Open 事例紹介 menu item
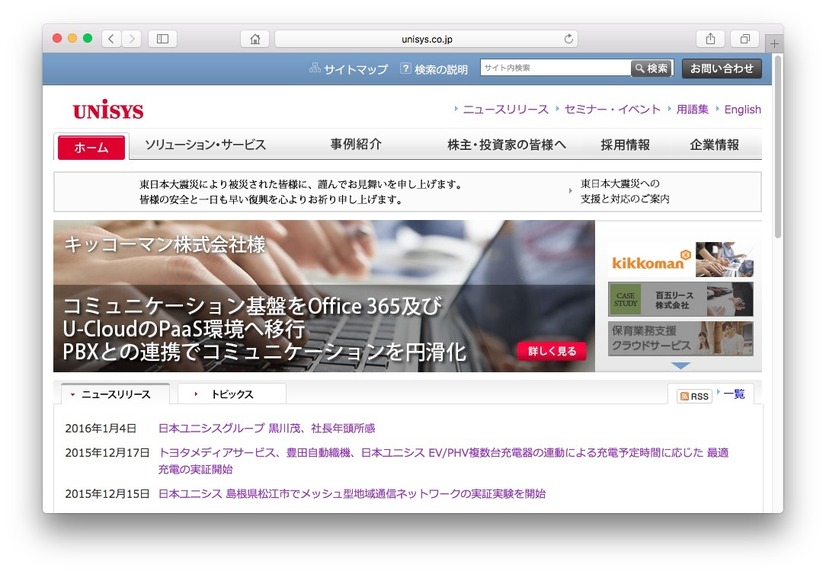 (356, 144)
